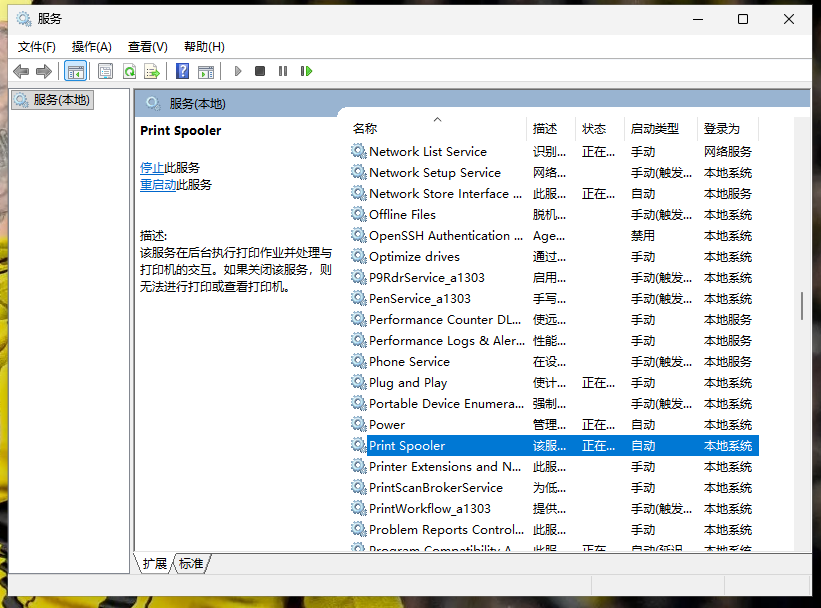Click the vertical scrollbar thumb of services list

pyautogui.click(x=802, y=306)
